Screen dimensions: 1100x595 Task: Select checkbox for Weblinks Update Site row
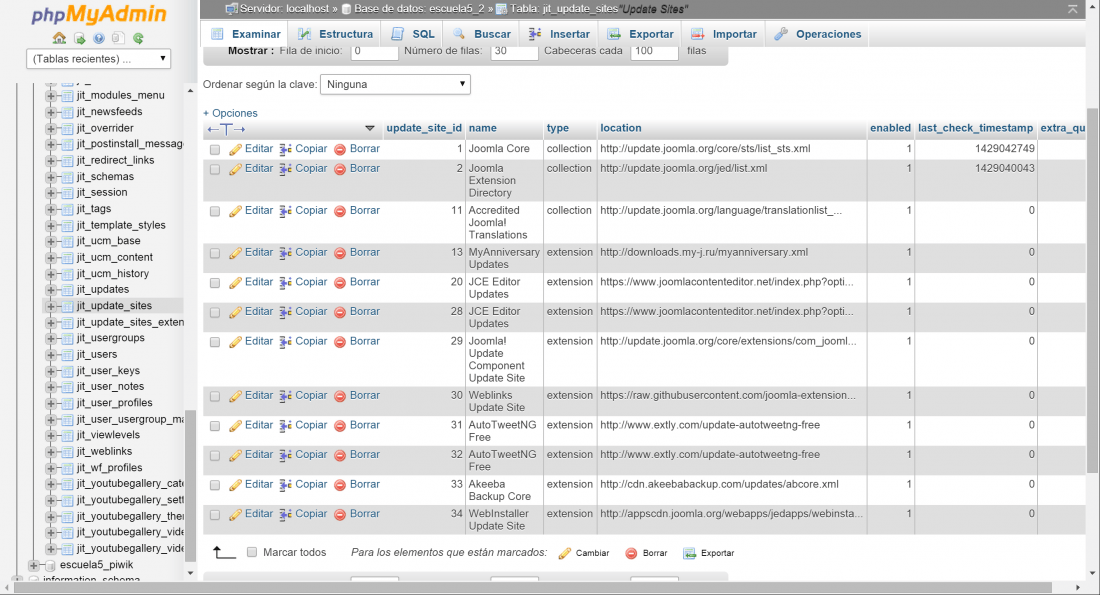(x=215, y=396)
